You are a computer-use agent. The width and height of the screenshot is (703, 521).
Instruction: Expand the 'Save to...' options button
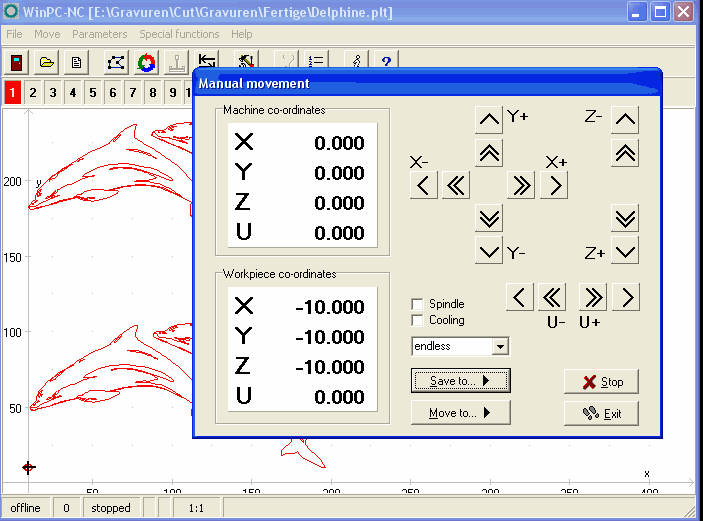tap(460, 381)
